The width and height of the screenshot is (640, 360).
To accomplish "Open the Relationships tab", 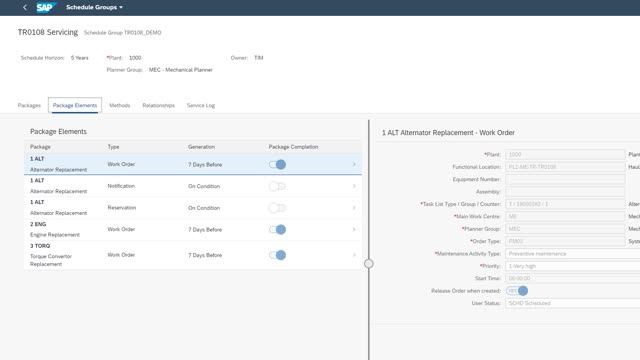I will [x=158, y=105].
